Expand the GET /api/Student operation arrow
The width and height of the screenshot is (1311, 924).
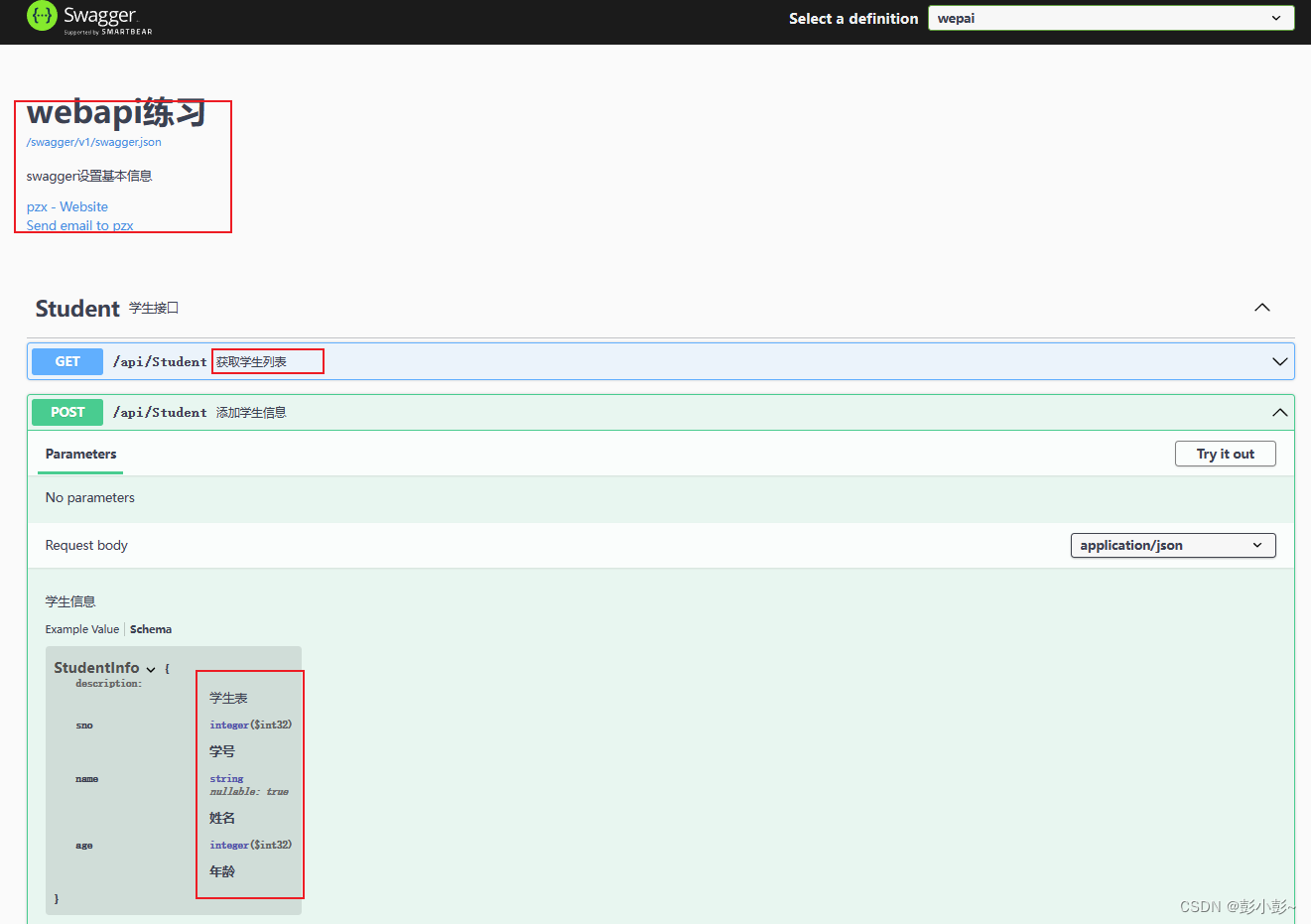(1280, 361)
